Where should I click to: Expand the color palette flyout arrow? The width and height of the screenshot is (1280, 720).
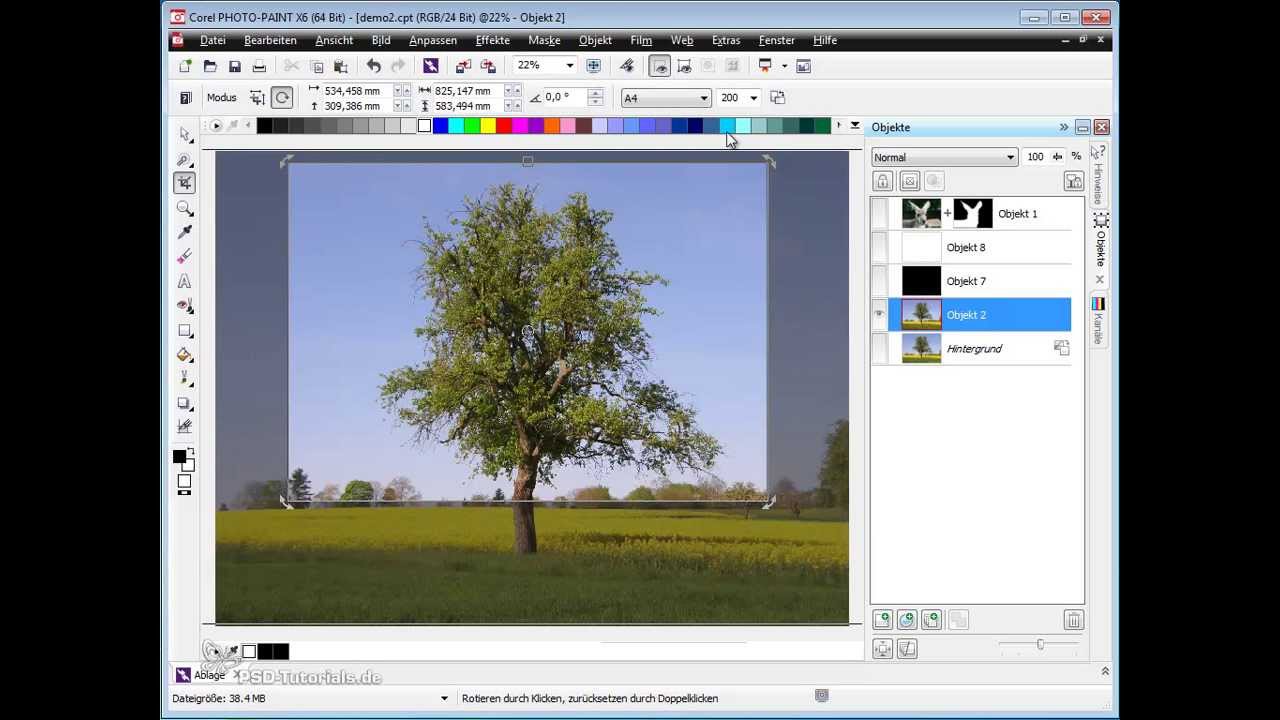pos(855,126)
